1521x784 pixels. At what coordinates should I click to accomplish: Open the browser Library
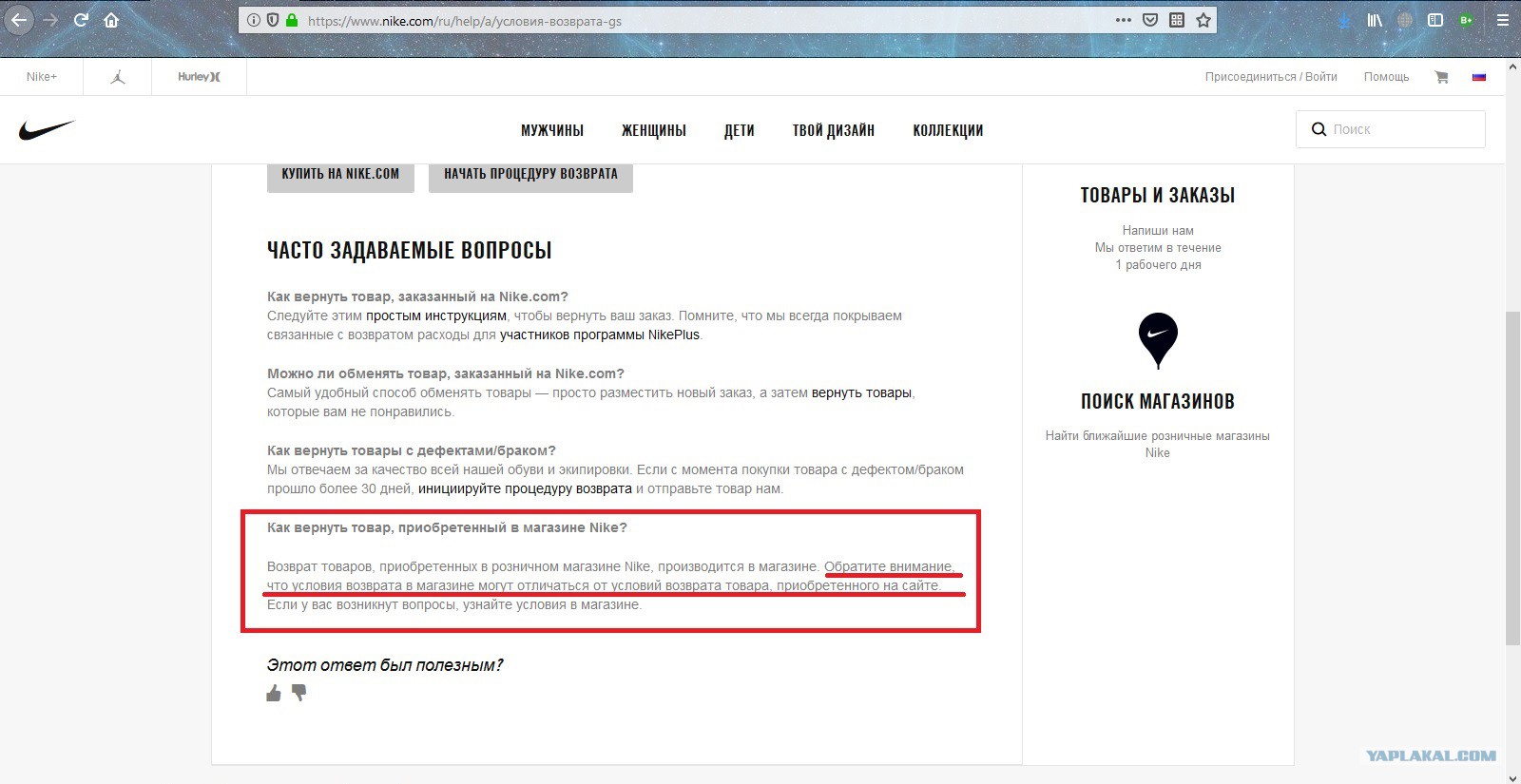coord(1375,20)
